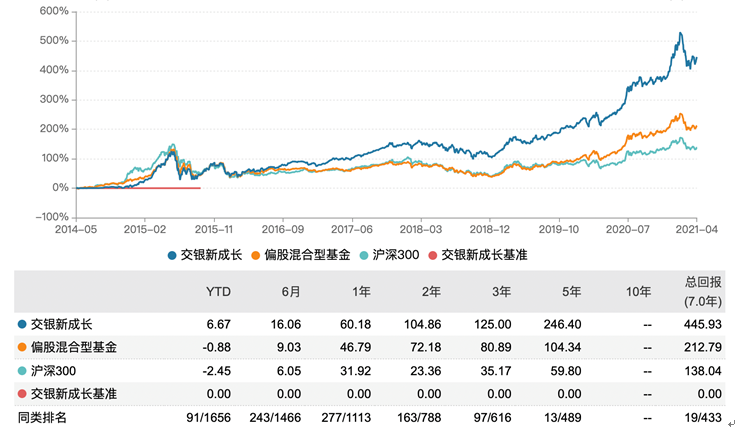Click the 偏股混合型基金 row label in table
The width and height of the screenshot is (736, 431).
coord(74,347)
